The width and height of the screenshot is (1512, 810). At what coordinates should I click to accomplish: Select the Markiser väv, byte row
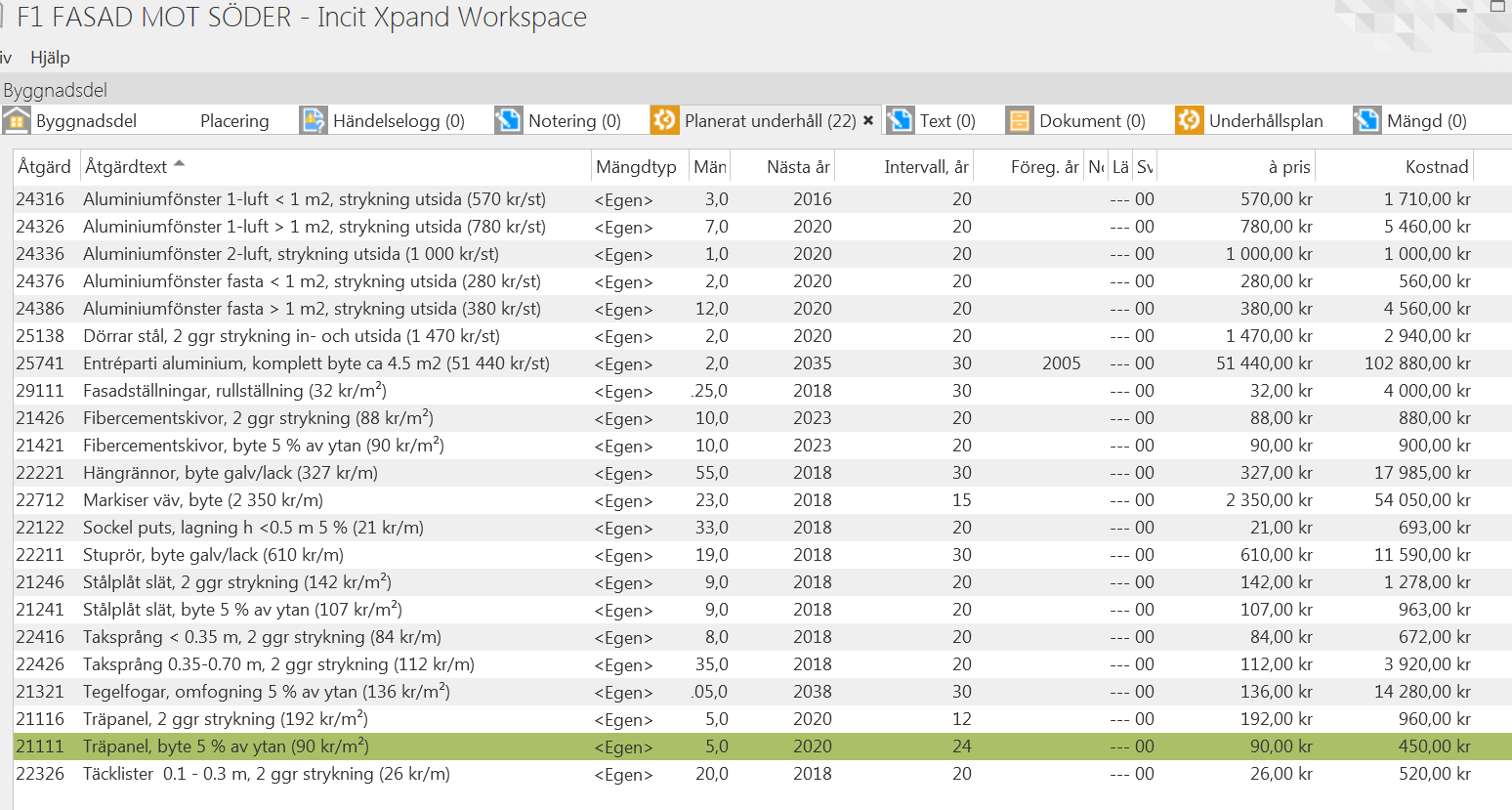tap(762, 500)
